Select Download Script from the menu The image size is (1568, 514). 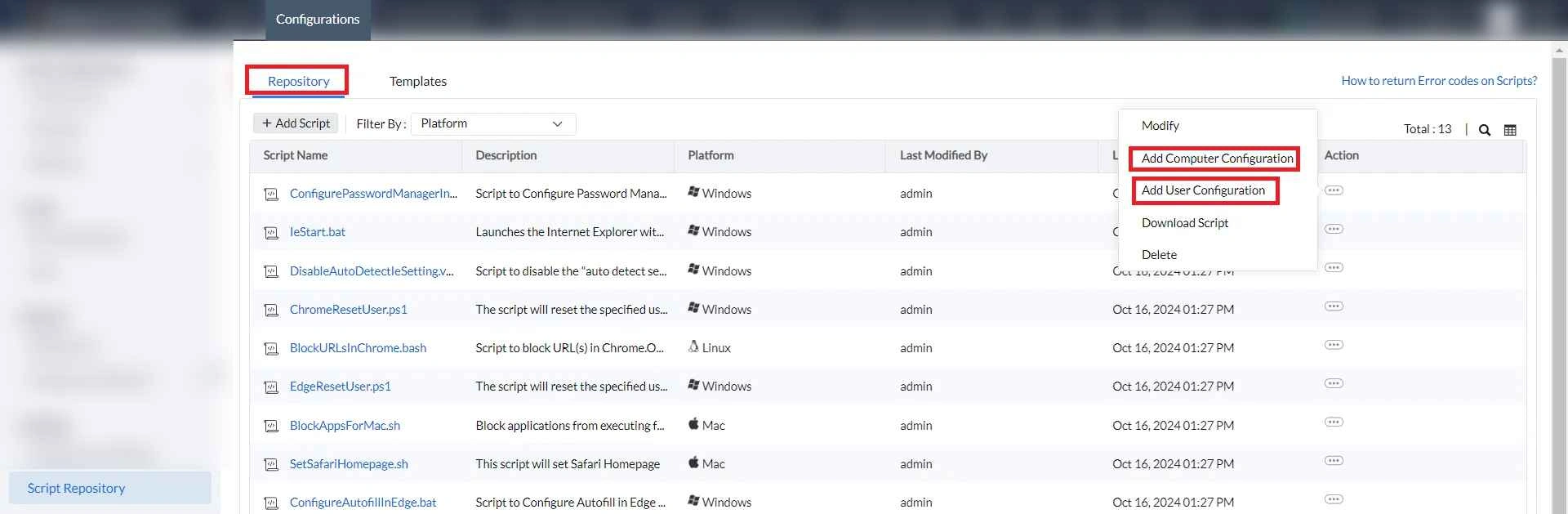(1185, 222)
